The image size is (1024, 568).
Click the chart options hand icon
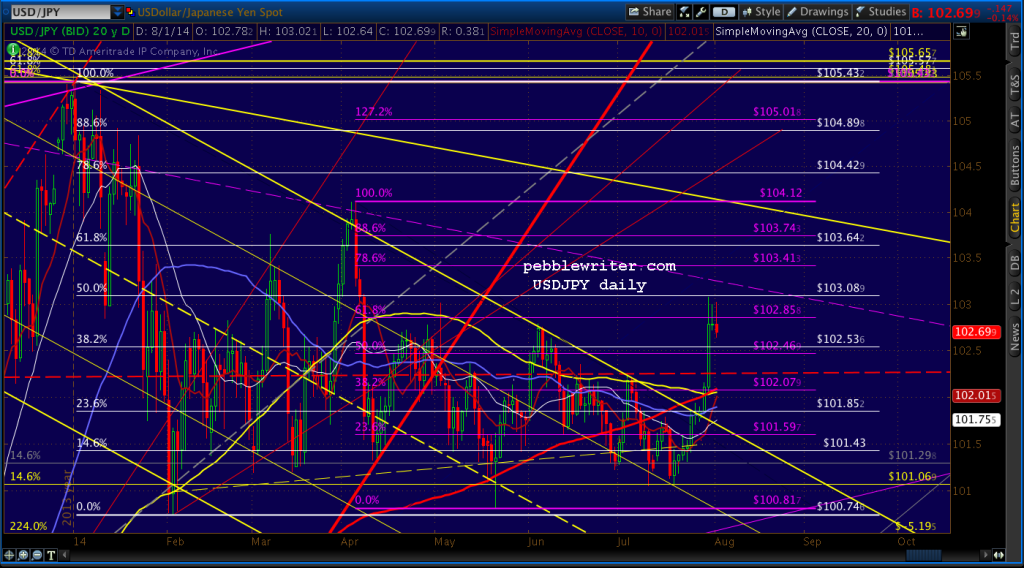[961, 31]
